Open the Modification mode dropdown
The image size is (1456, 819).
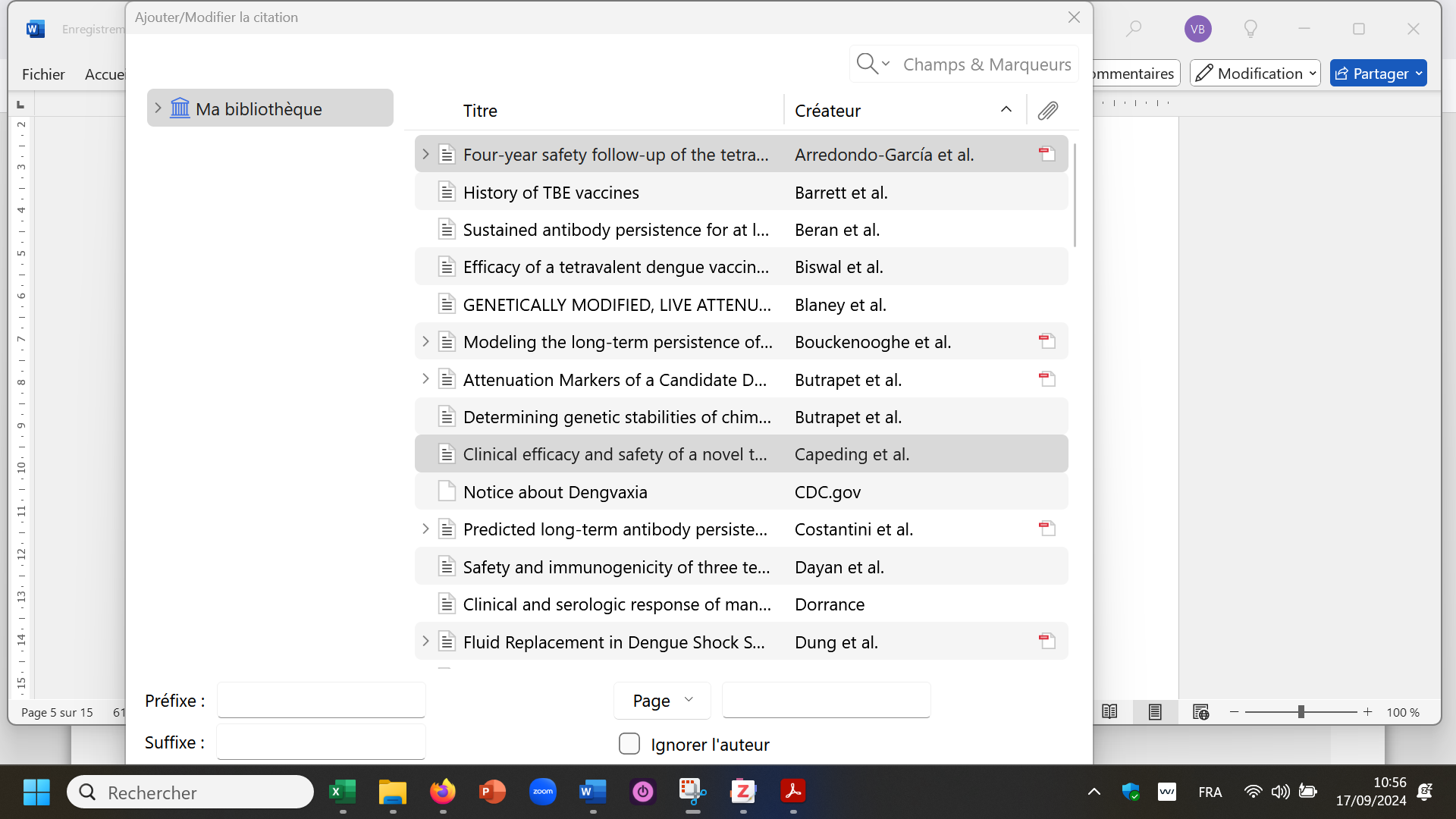click(x=1255, y=74)
